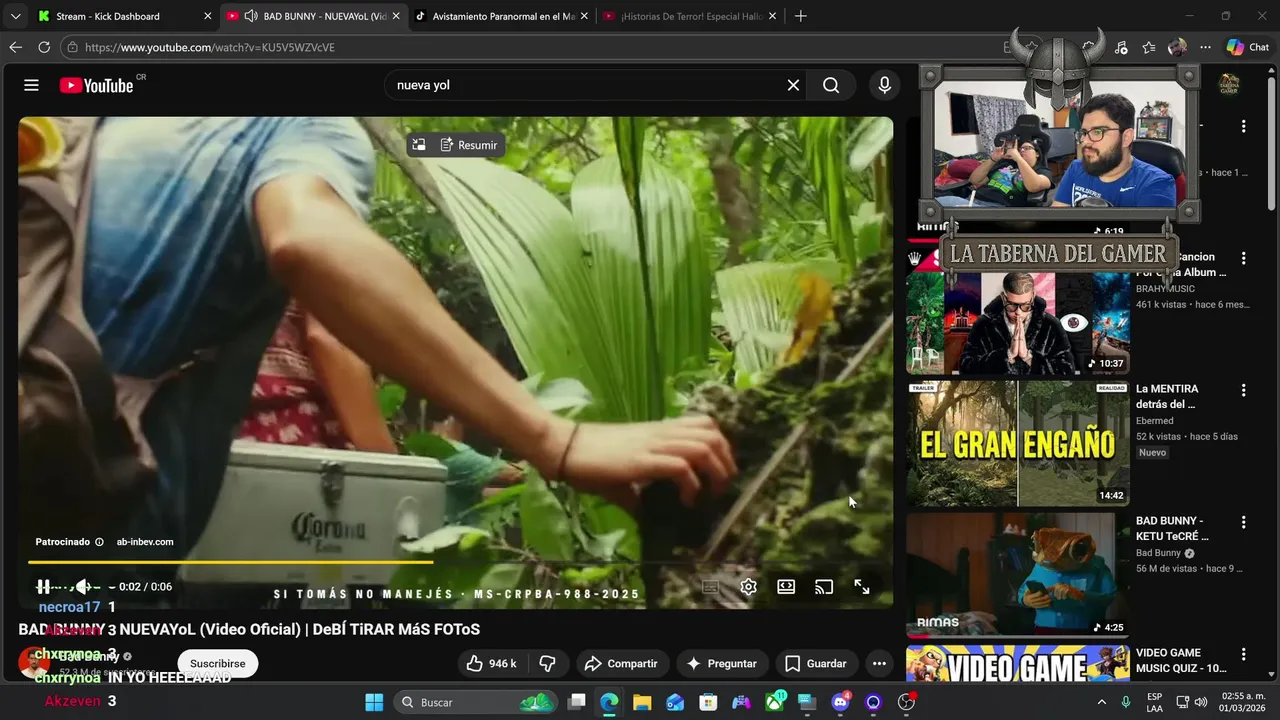Image resolution: width=1280 pixels, height=720 pixels.
Task: Open the Copilot Chat button
Action: tap(1248, 47)
